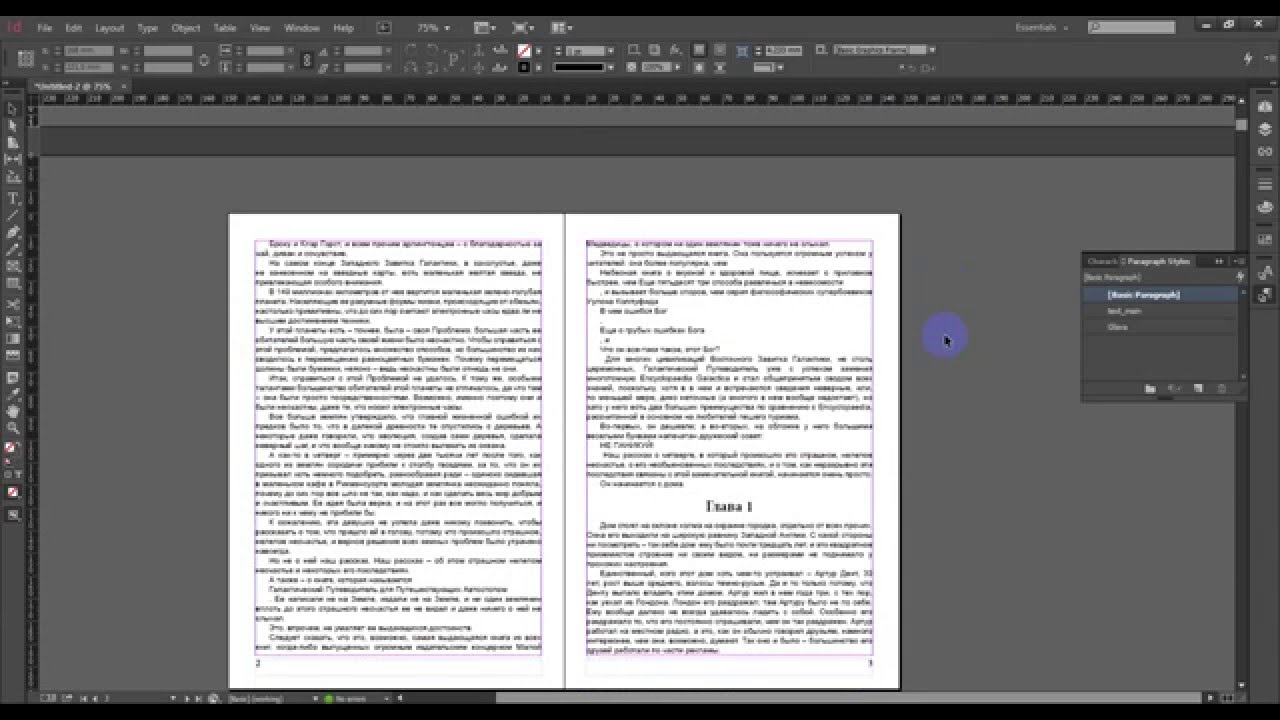The image size is (1280, 720).
Task: Select the Gradient Swatch tool
Action: click(x=13, y=338)
